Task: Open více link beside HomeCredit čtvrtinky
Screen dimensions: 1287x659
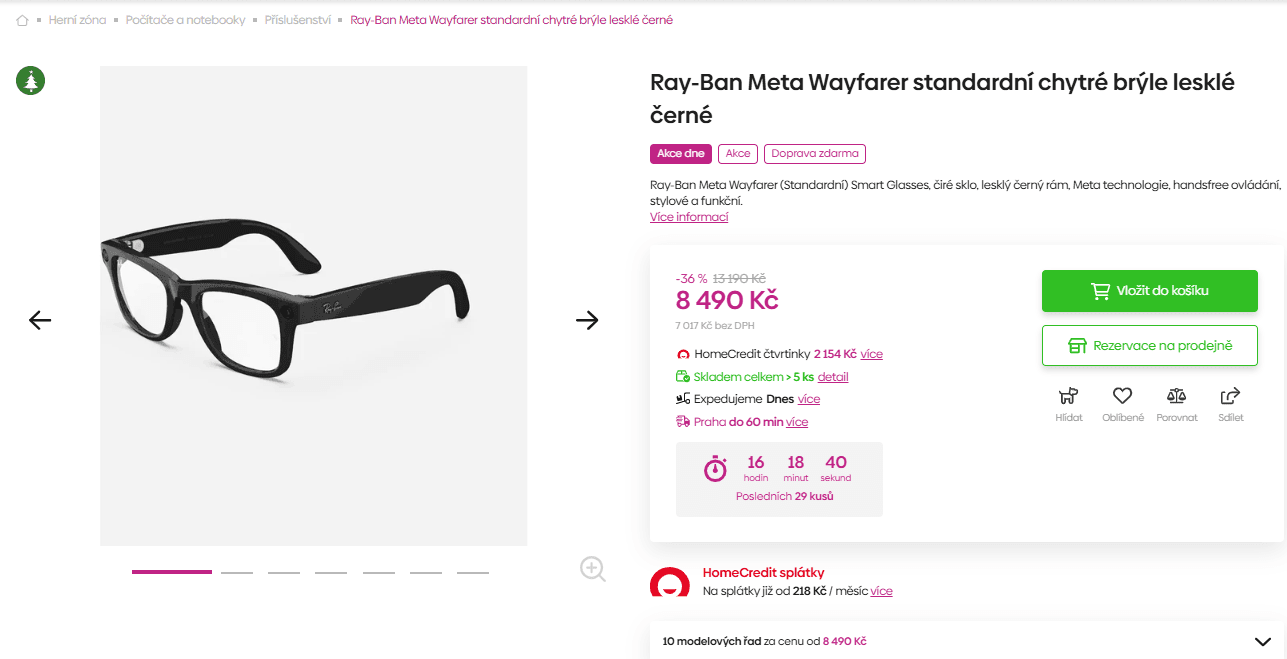Action: point(871,354)
